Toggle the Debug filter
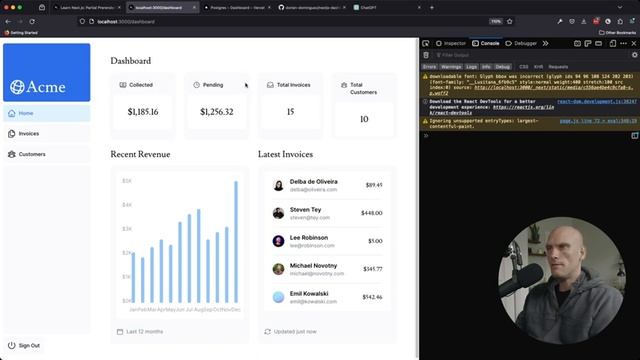The image size is (640, 360). pos(502,67)
